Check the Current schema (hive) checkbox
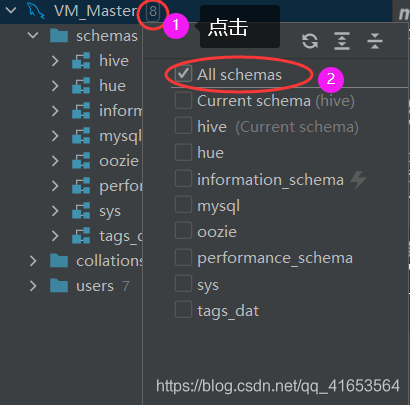 pyautogui.click(x=183, y=100)
